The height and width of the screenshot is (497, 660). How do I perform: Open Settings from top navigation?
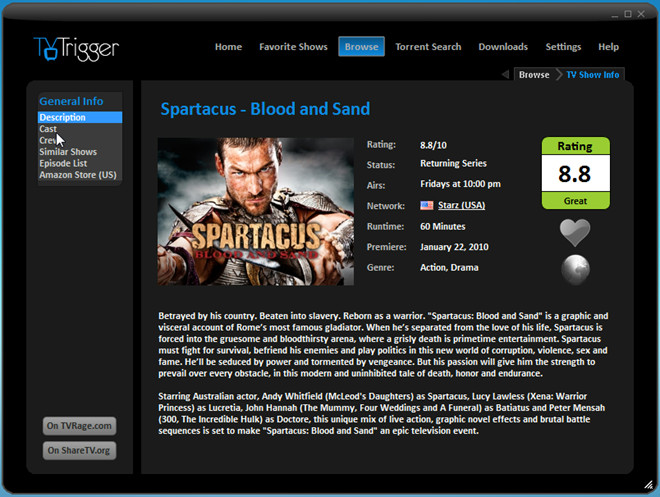coord(563,47)
